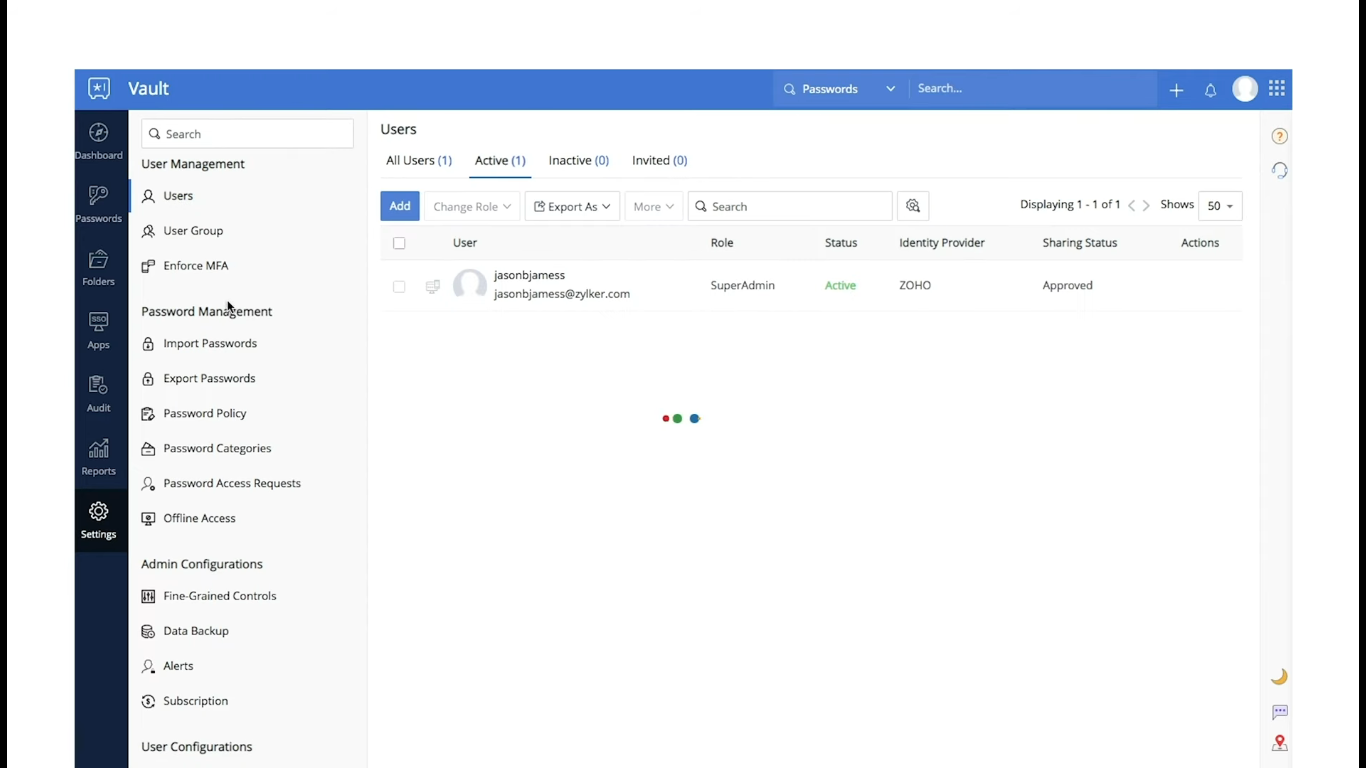Go to Folders in left navigation
Screen dimensions: 1366x768
click(x=98, y=267)
